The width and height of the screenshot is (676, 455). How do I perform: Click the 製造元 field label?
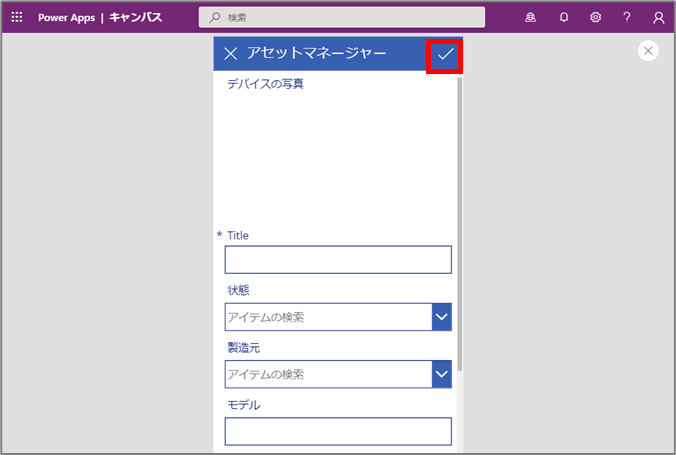[x=244, y=348]
